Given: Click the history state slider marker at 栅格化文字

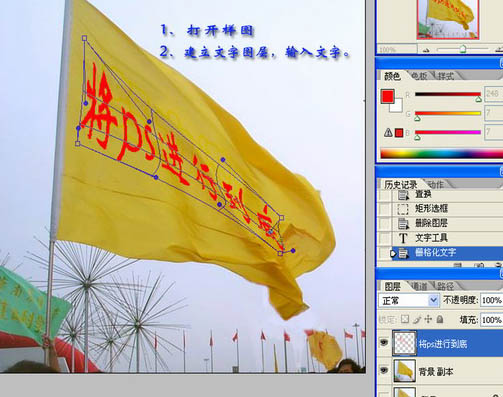Looking at the screenshot, I should [393, 253].
